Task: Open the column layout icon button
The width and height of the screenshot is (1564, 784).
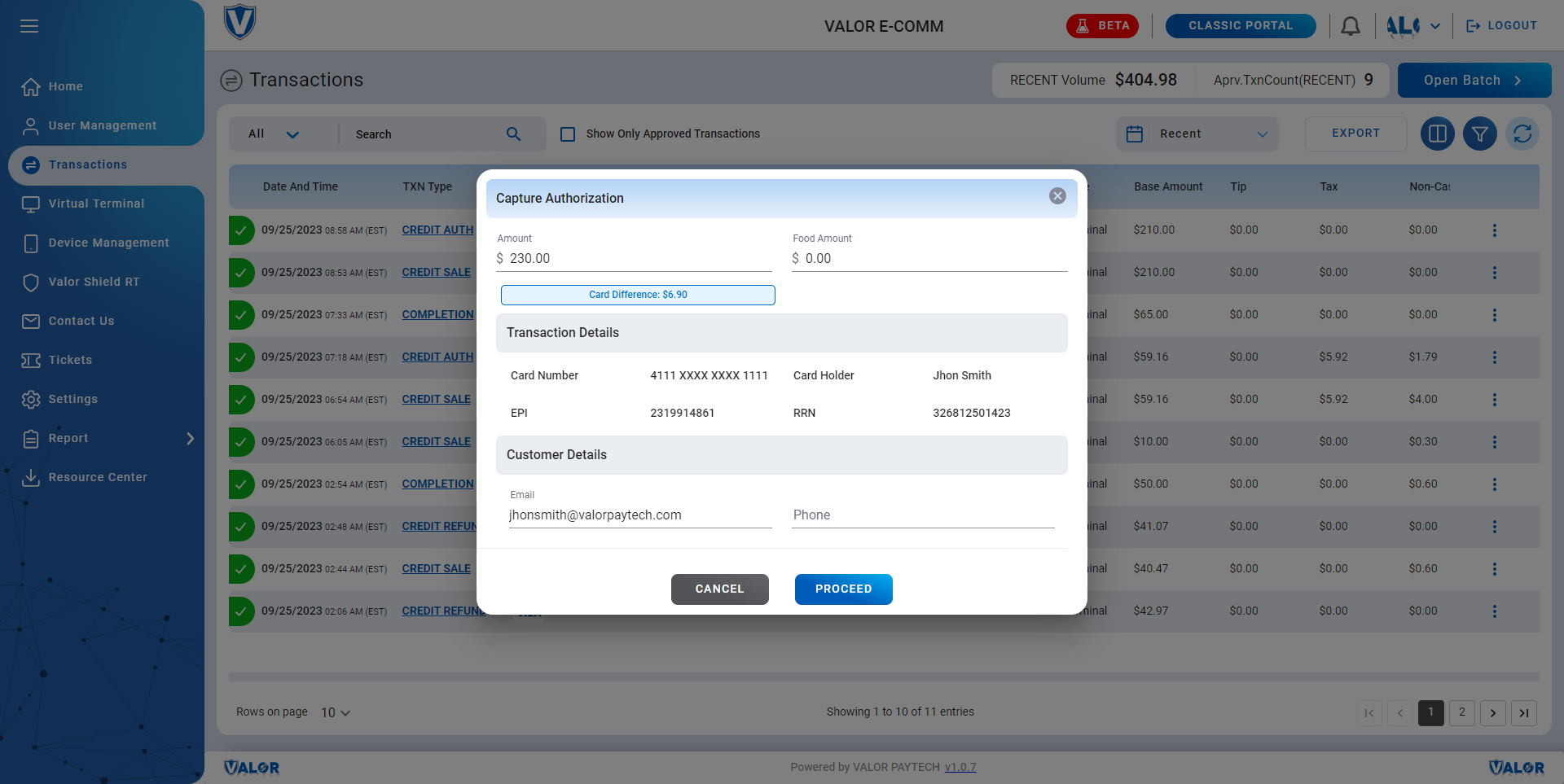Action: click(1438, 134)
